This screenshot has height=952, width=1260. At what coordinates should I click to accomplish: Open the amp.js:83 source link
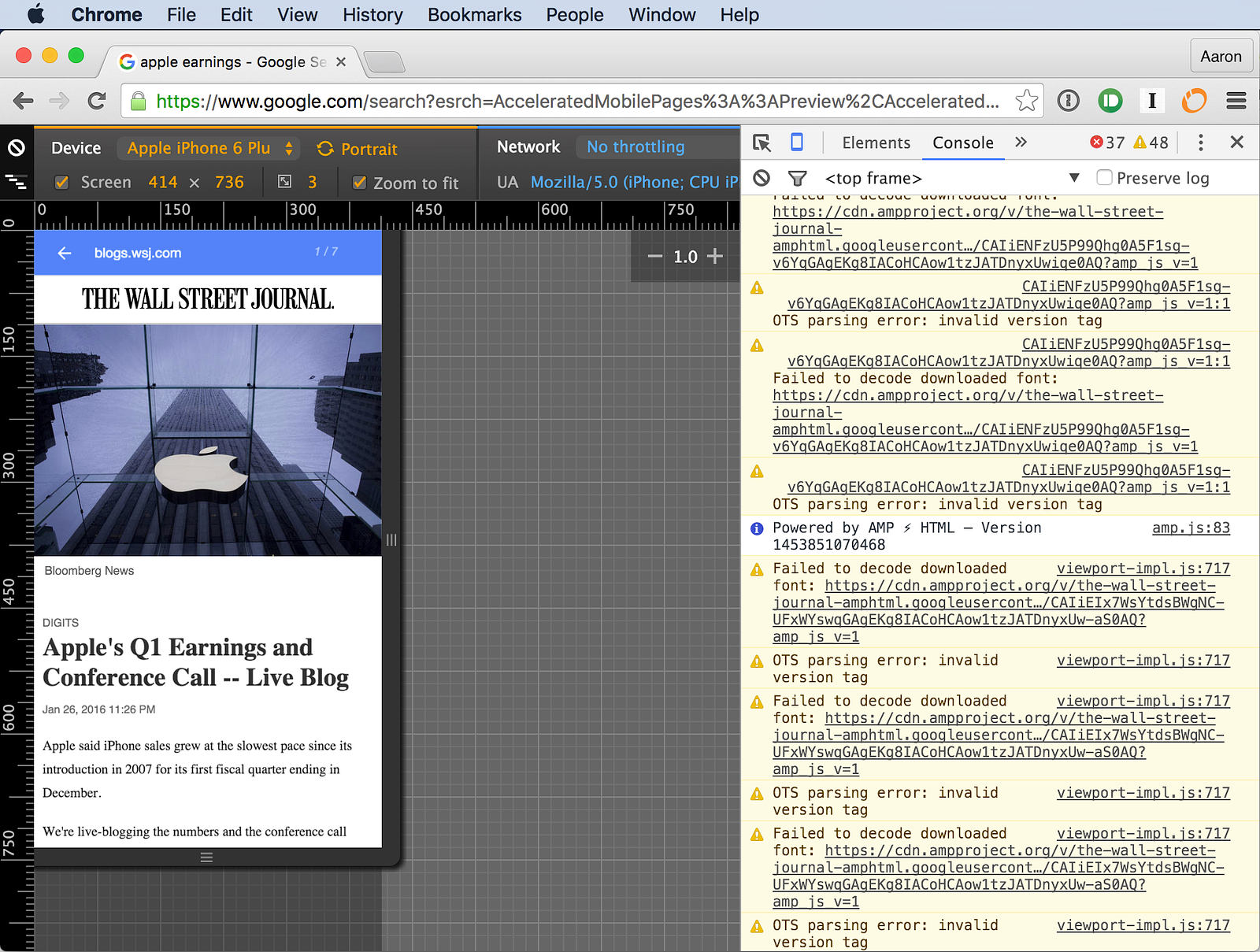1191,528
